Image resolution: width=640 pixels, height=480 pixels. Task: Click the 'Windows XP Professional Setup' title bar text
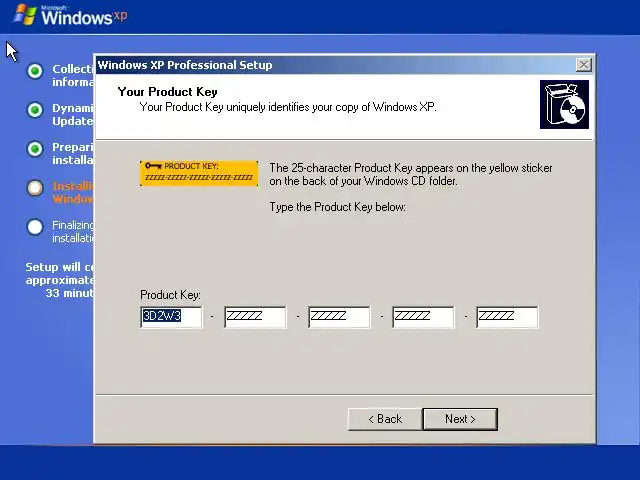(x=185, y=65)
